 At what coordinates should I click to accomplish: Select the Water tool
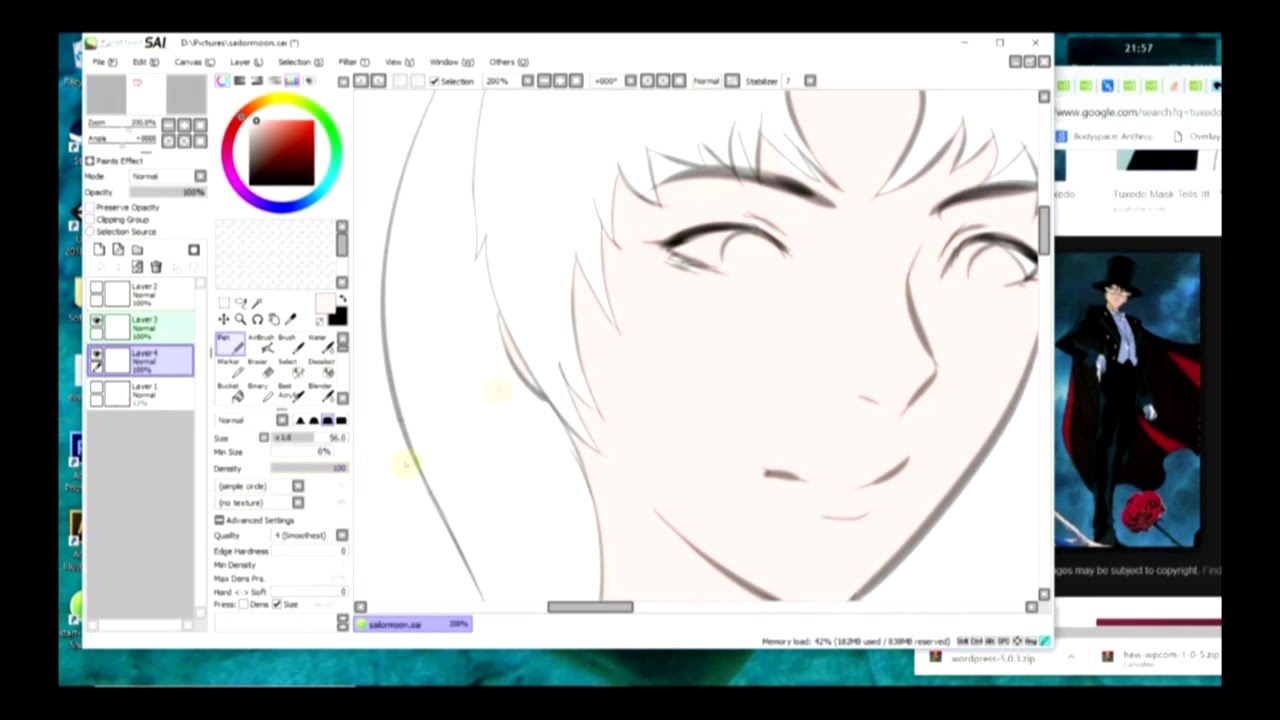pos(319,343)
